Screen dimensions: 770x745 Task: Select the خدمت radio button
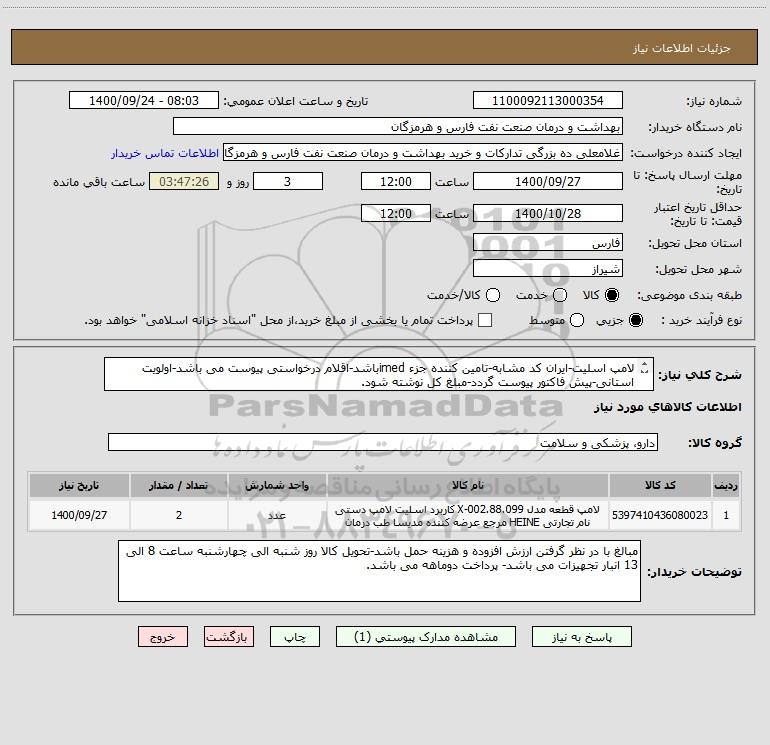pyautogui.click(x=560, y=295)
